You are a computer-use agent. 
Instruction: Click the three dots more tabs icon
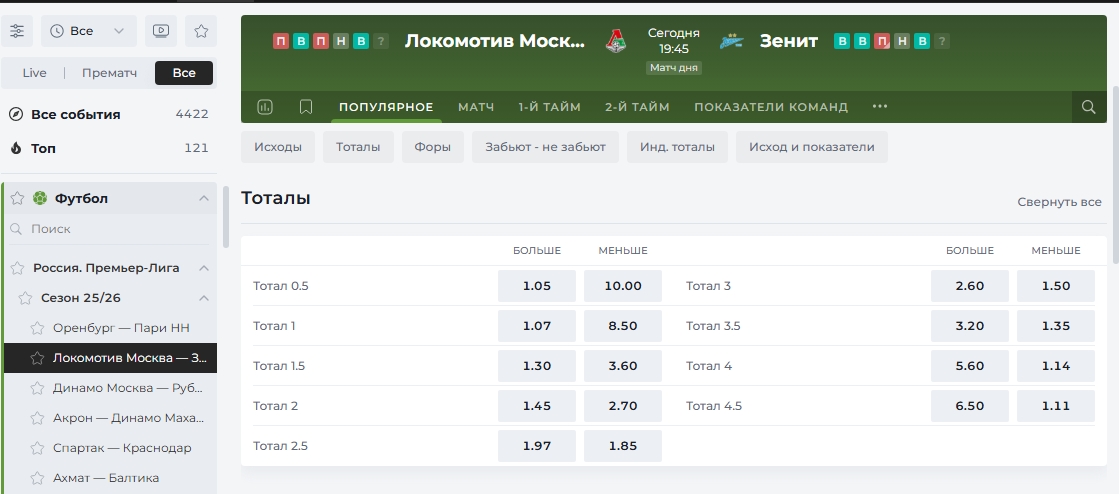point(880,107)
